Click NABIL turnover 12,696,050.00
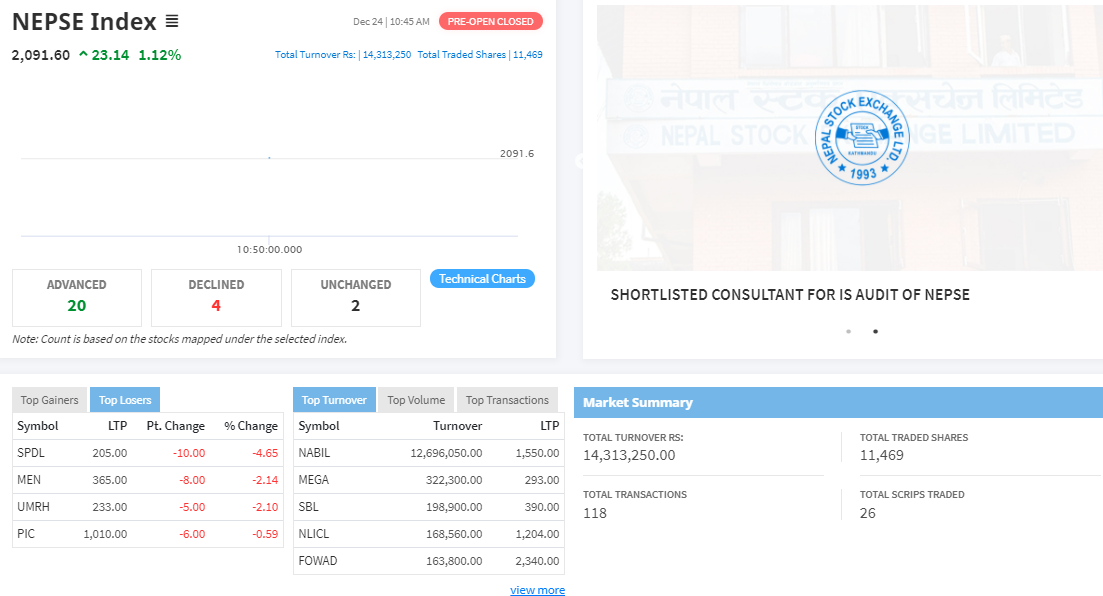The image size is (1103, 596). 446,453
